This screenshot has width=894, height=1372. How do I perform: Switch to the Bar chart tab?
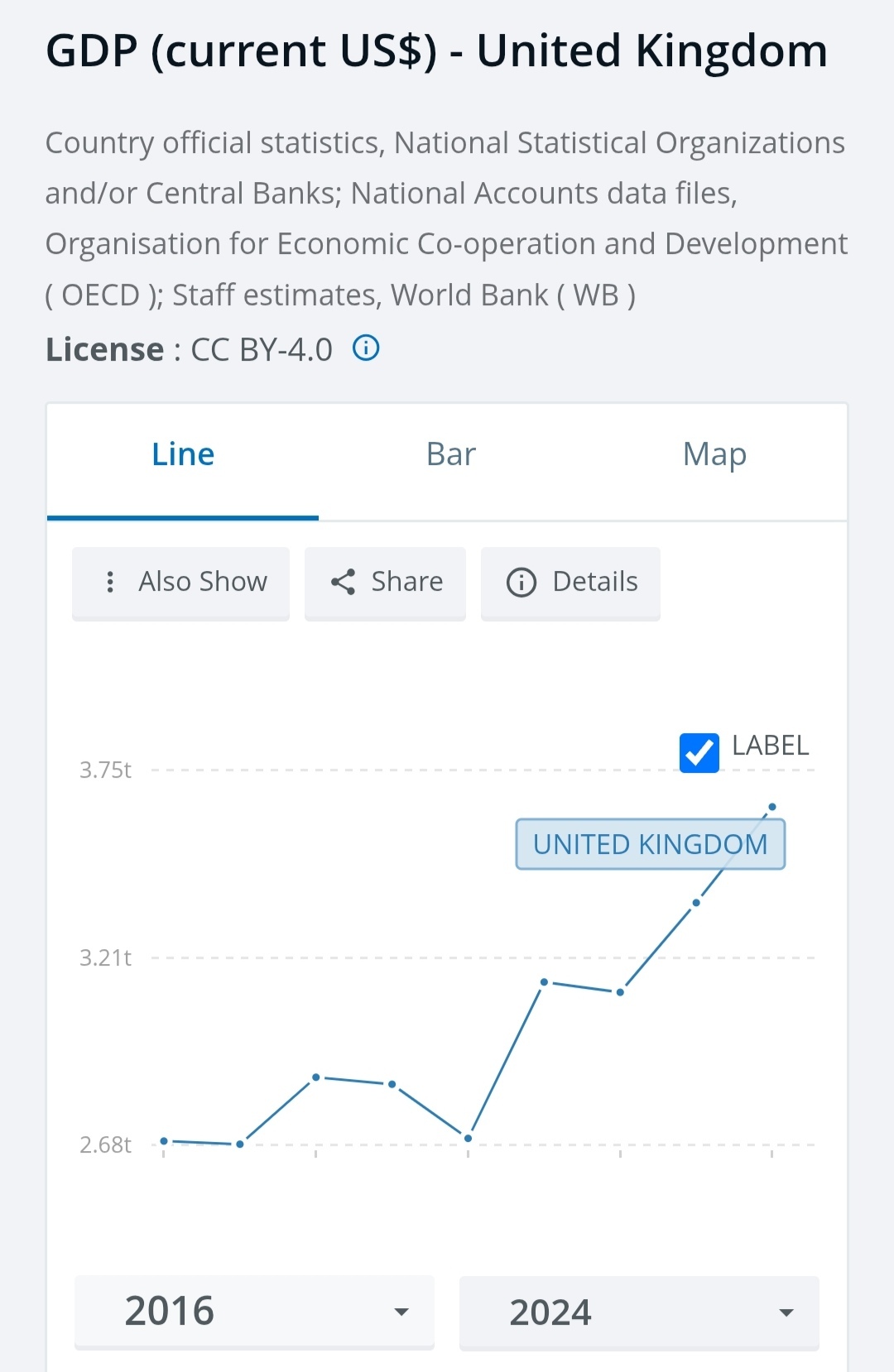pyautogui.click(x=451, y=454)
